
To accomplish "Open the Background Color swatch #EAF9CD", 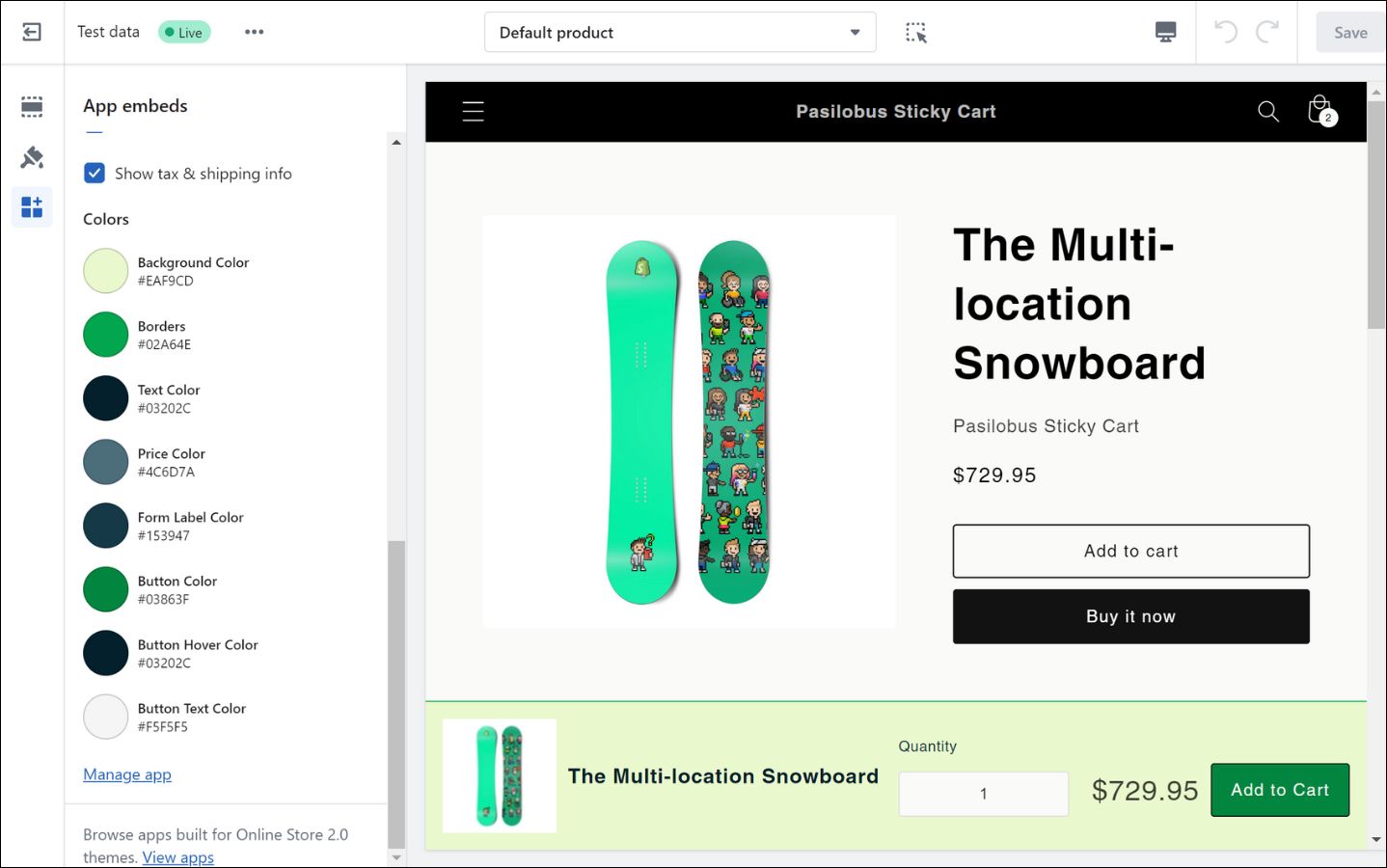I will click(106, 271).
